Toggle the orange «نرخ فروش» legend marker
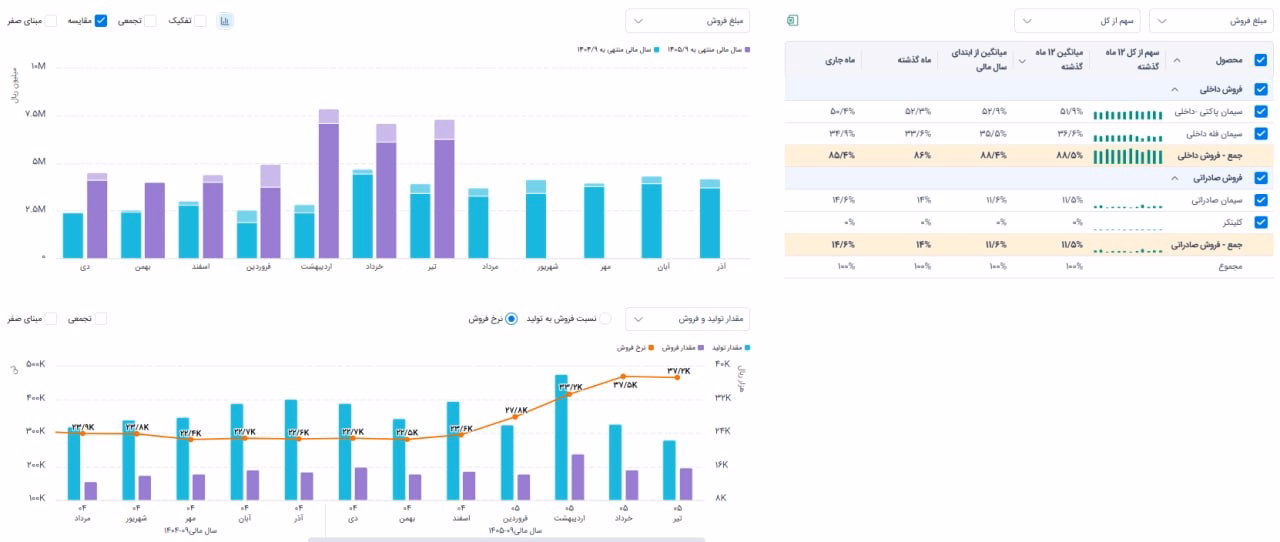Screen dimensions: 1280x542 coord(651,347)
